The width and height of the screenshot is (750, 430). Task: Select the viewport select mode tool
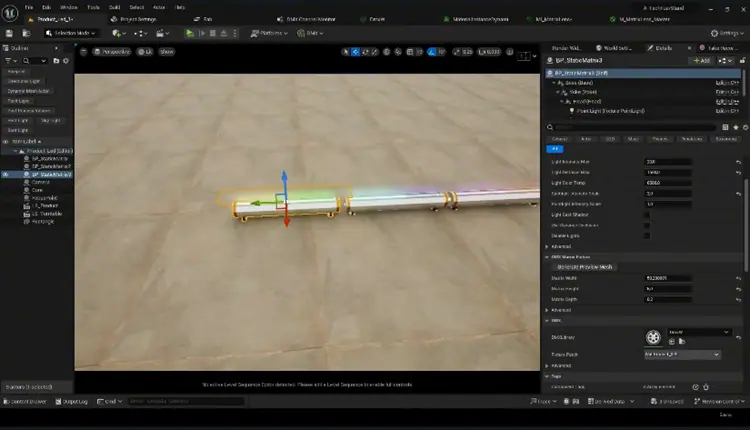tap(345, 52)
